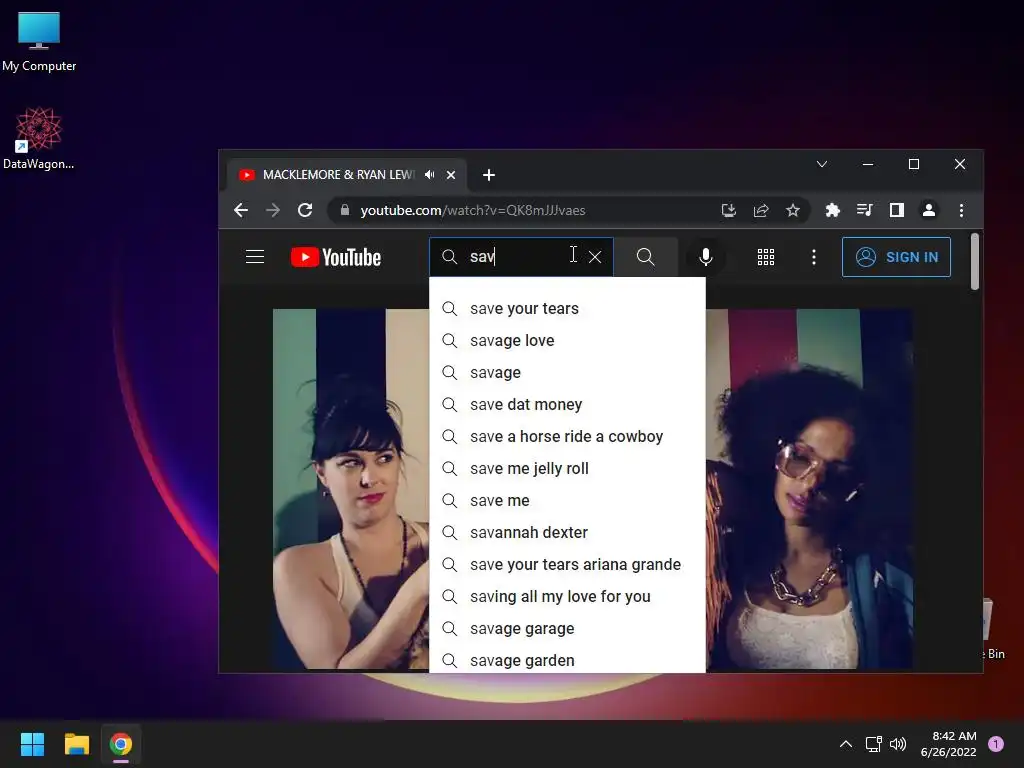Choose suggestion "save your tears"

coord(567,308)
